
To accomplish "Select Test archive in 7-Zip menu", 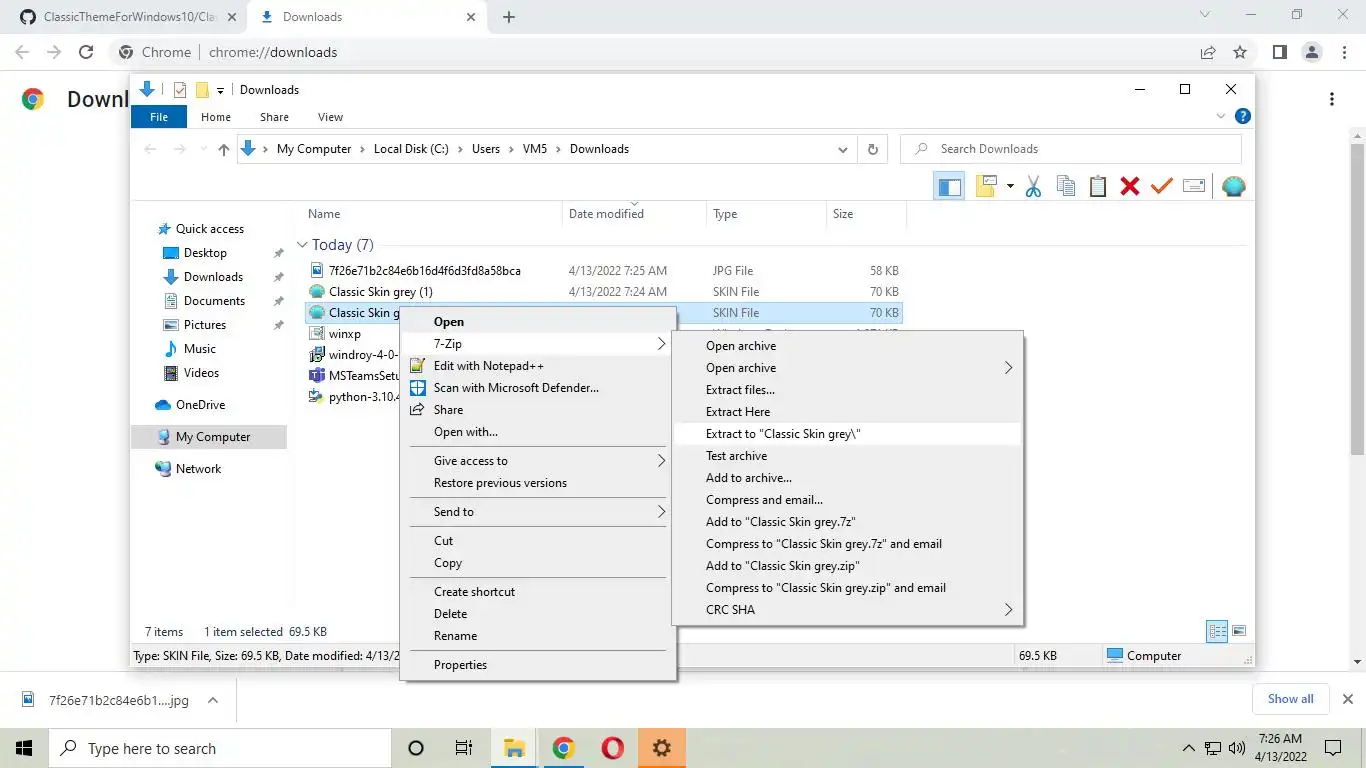I will coord(848,456).
